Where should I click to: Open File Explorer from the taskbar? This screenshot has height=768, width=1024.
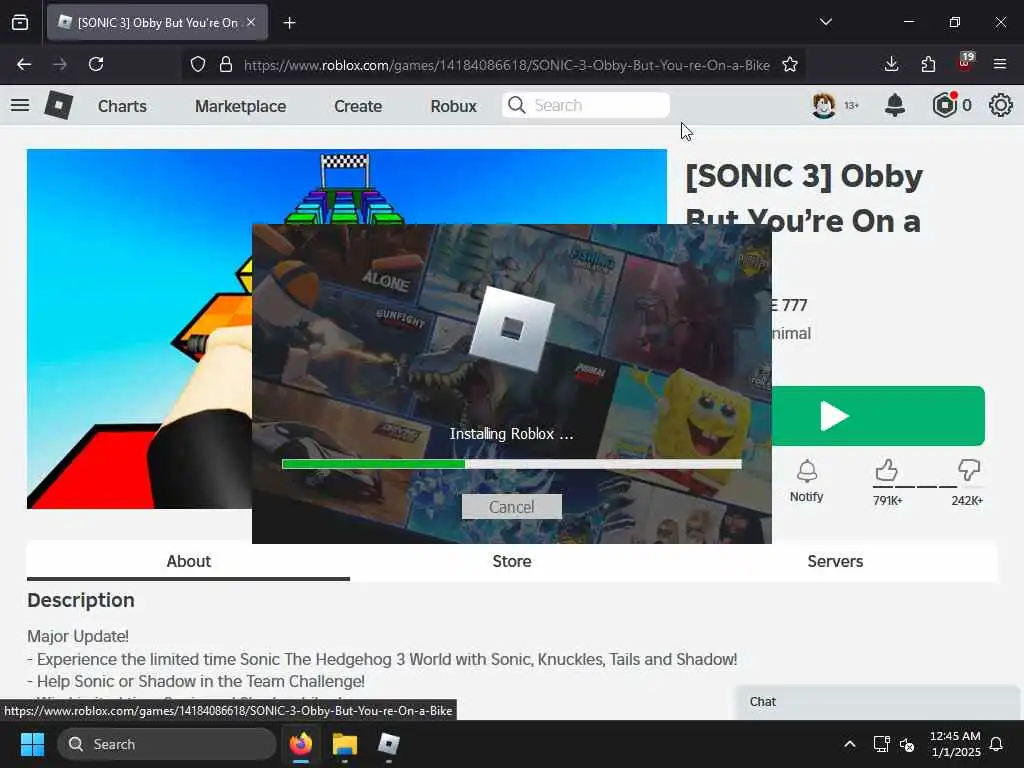344,744
